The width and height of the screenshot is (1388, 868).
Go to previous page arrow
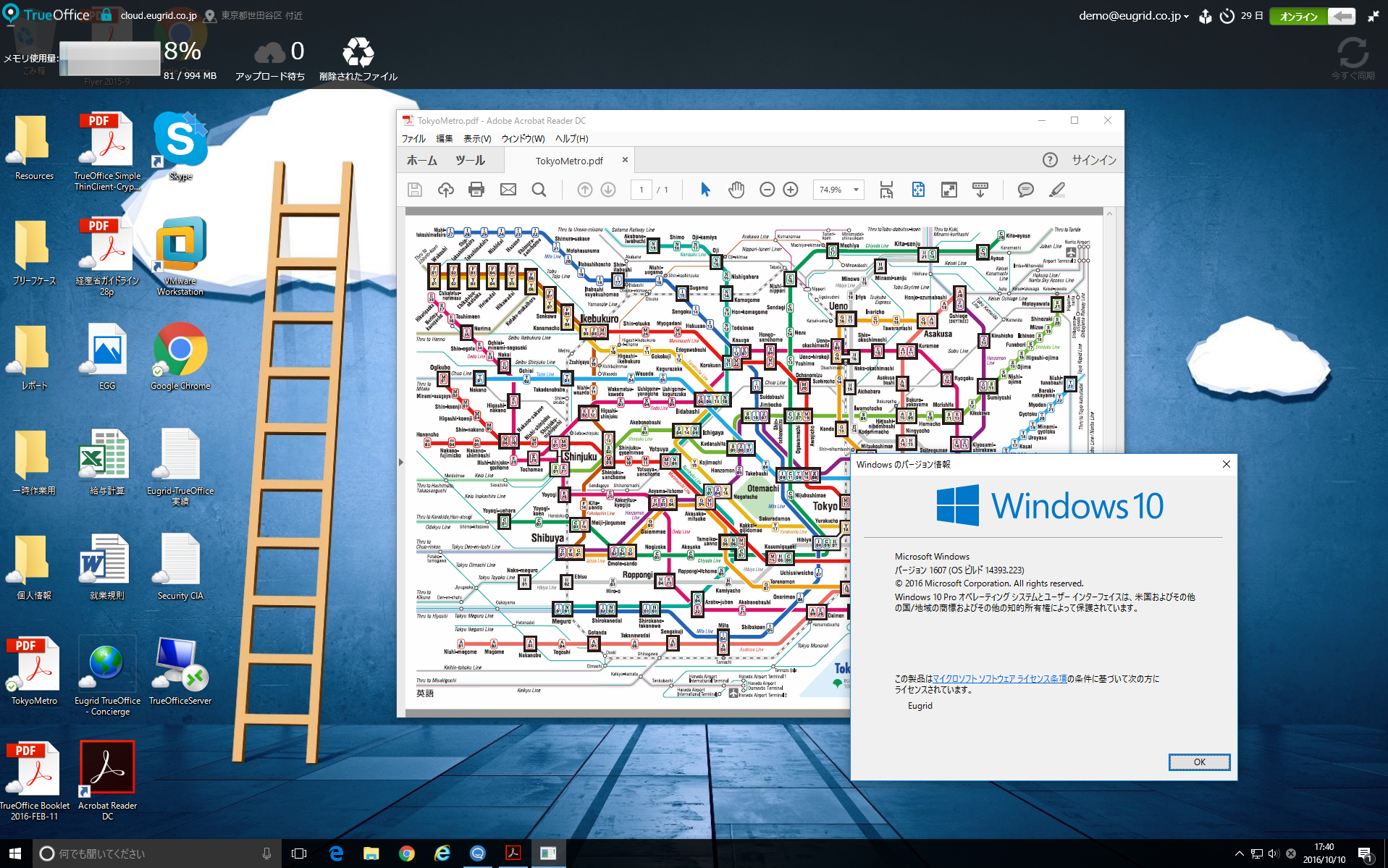[585, 190]
